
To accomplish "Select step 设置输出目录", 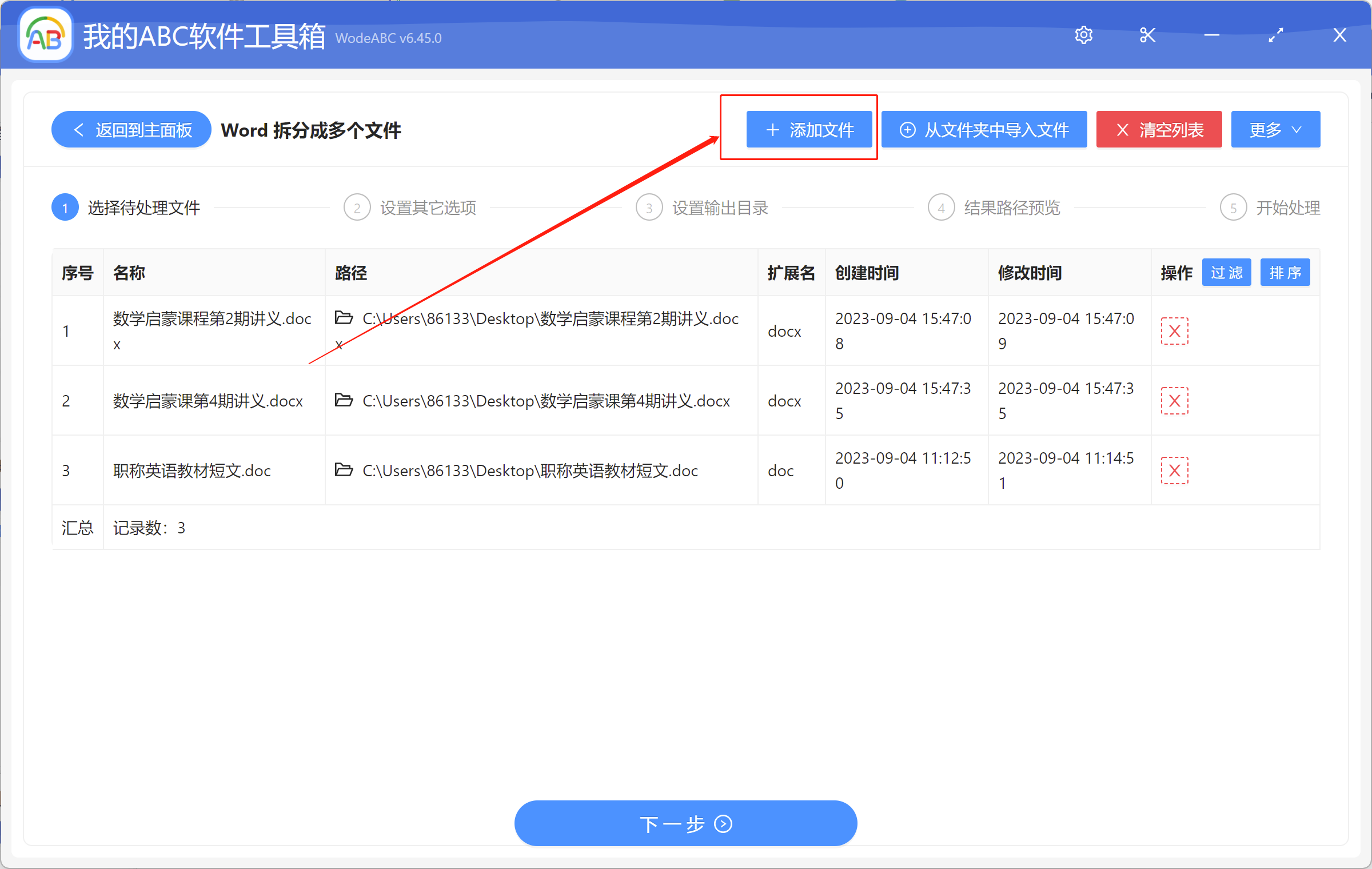I will [720, 207].
